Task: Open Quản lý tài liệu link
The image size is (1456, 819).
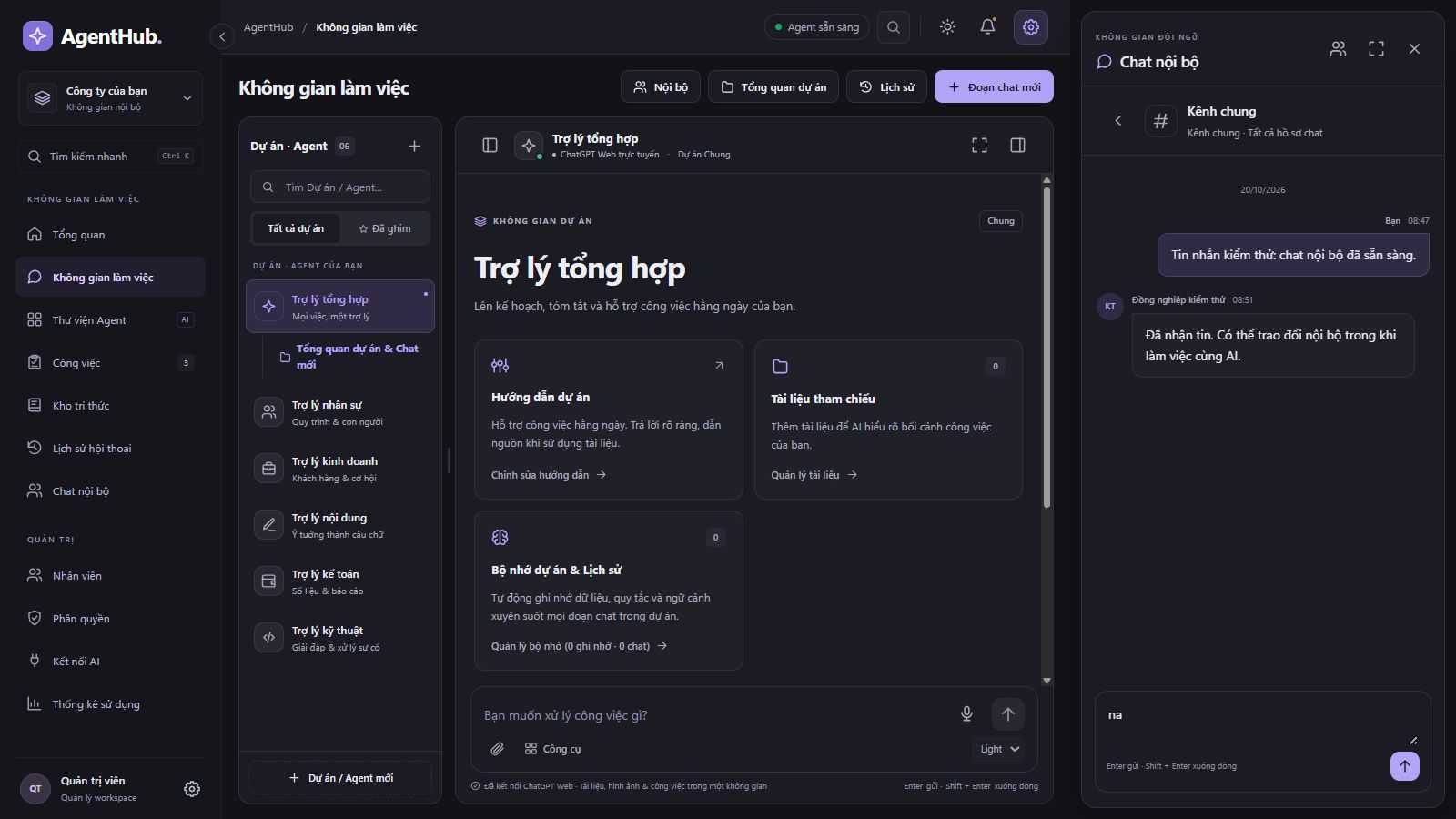Action: click(x=814, y=475)
